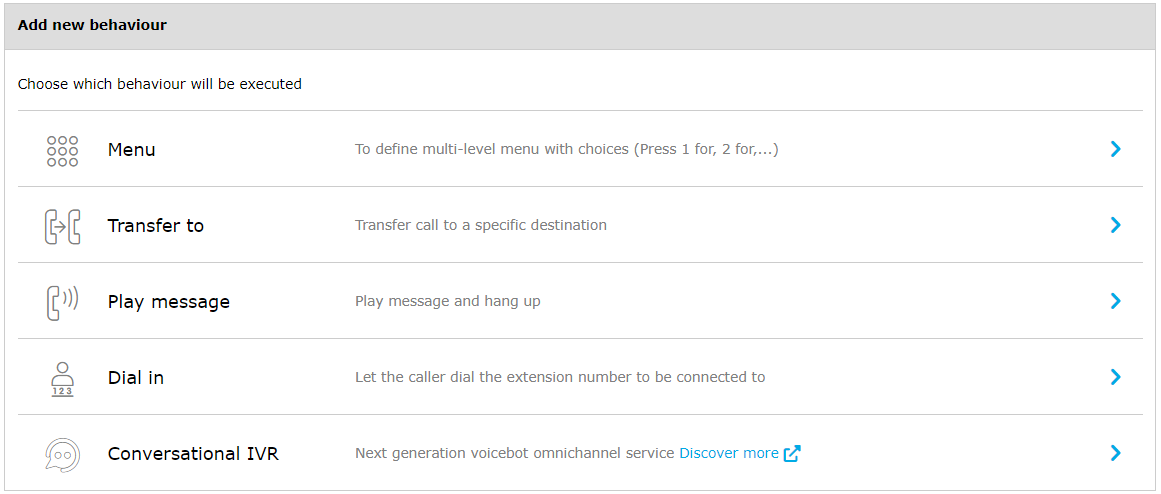Open the Play message chevron arrow

(x=1115, y=302)
